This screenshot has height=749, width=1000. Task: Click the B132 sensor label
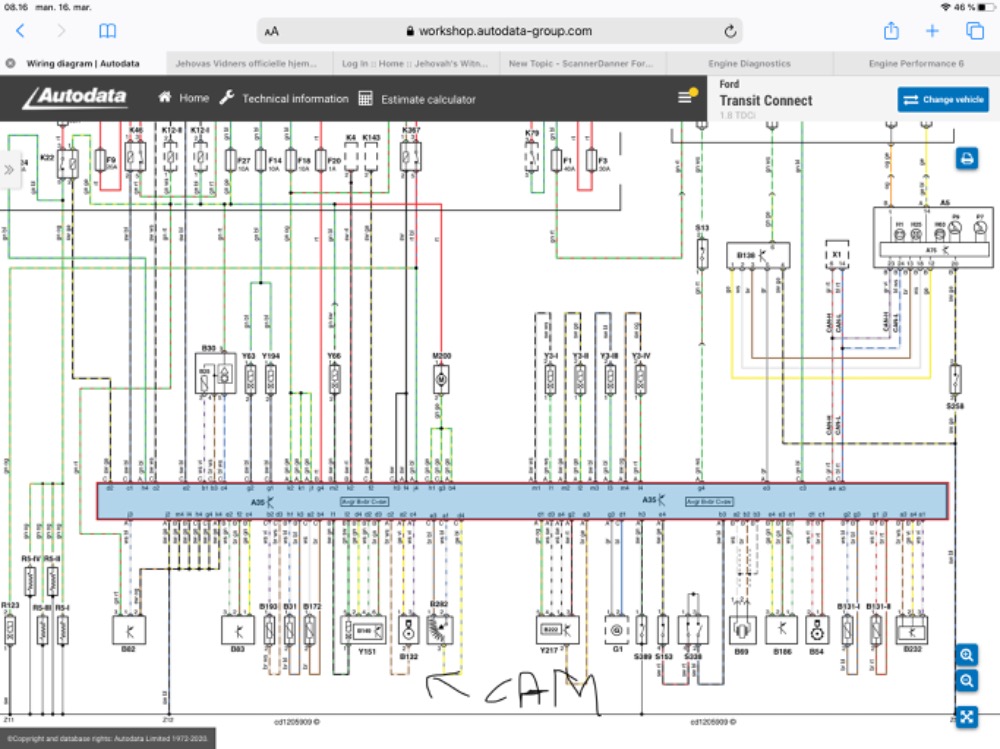point(409,655)
